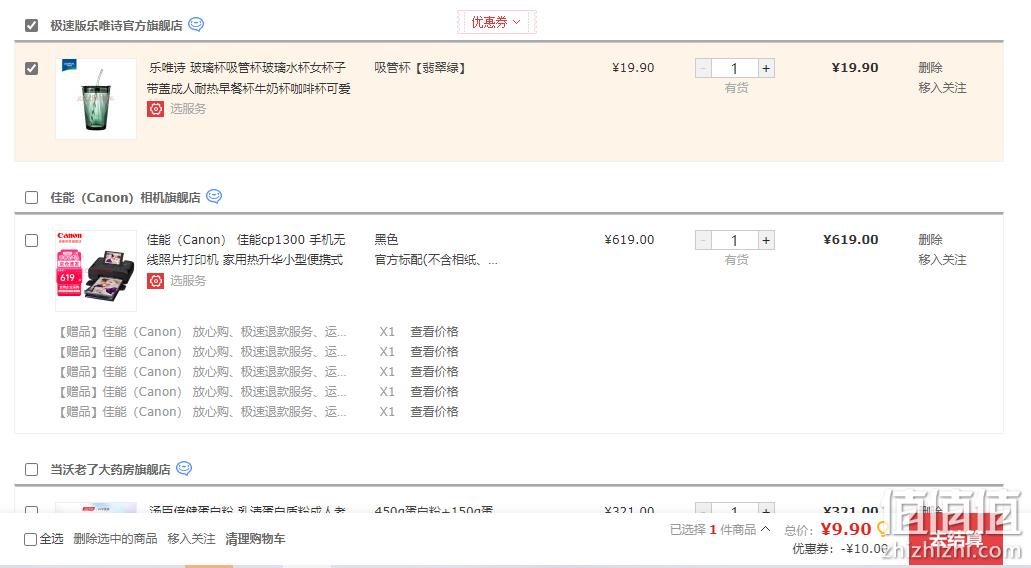Click 清理购物车 in bottom bar
This screenshot has width=1031, height=568.
(x=255, y=539)
